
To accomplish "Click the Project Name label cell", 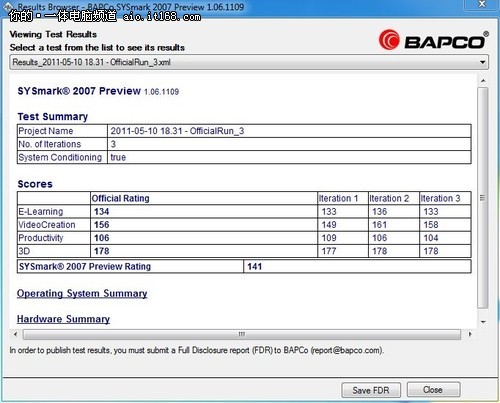I will pos(62,131).
